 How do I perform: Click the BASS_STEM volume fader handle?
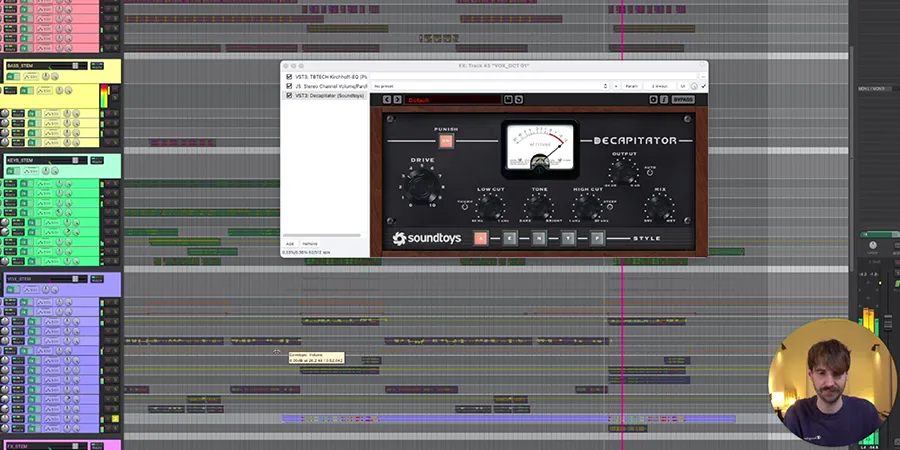pos(75,66)
